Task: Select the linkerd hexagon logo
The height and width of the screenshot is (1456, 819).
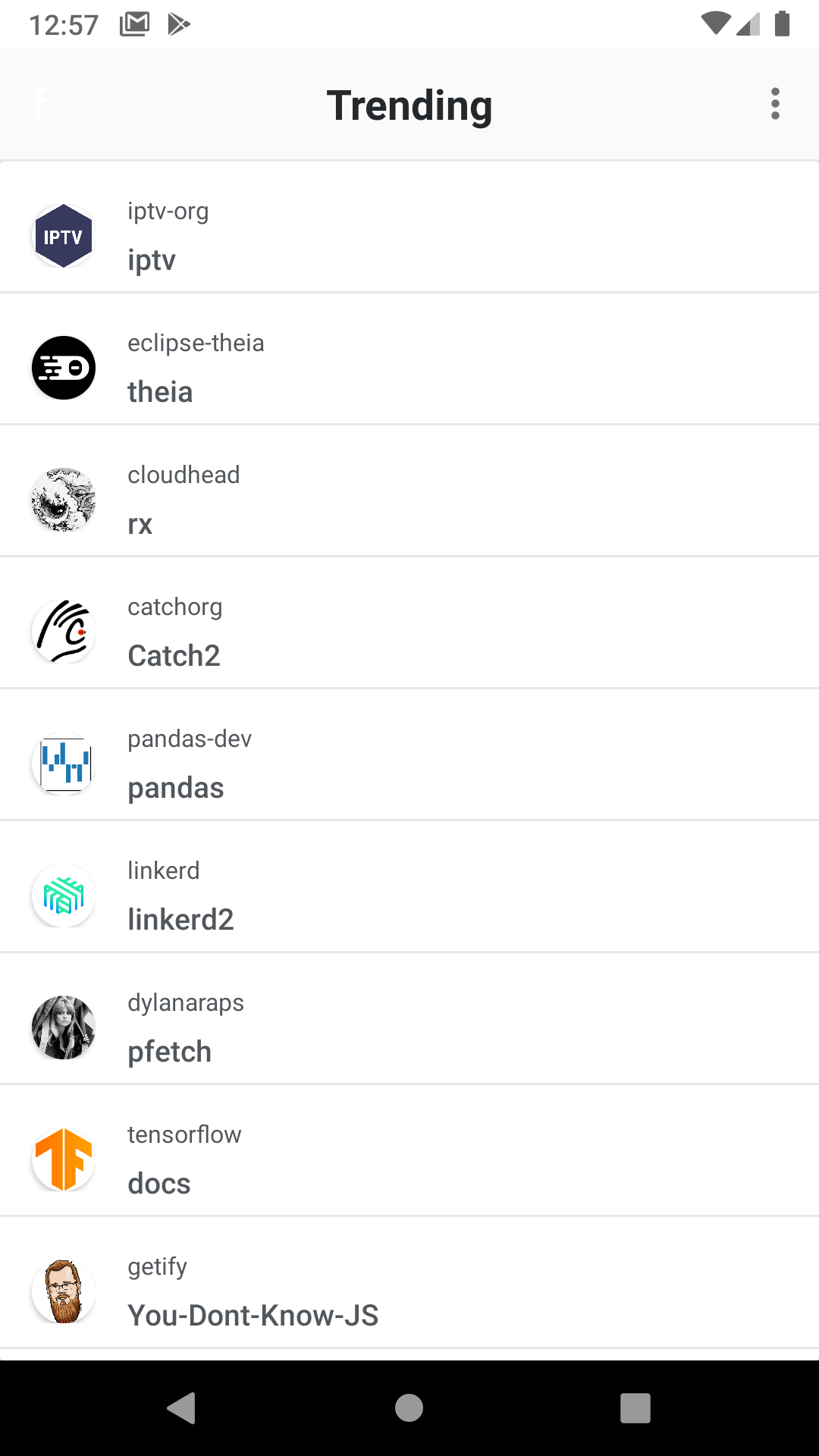Action: [x=63, y=895]
